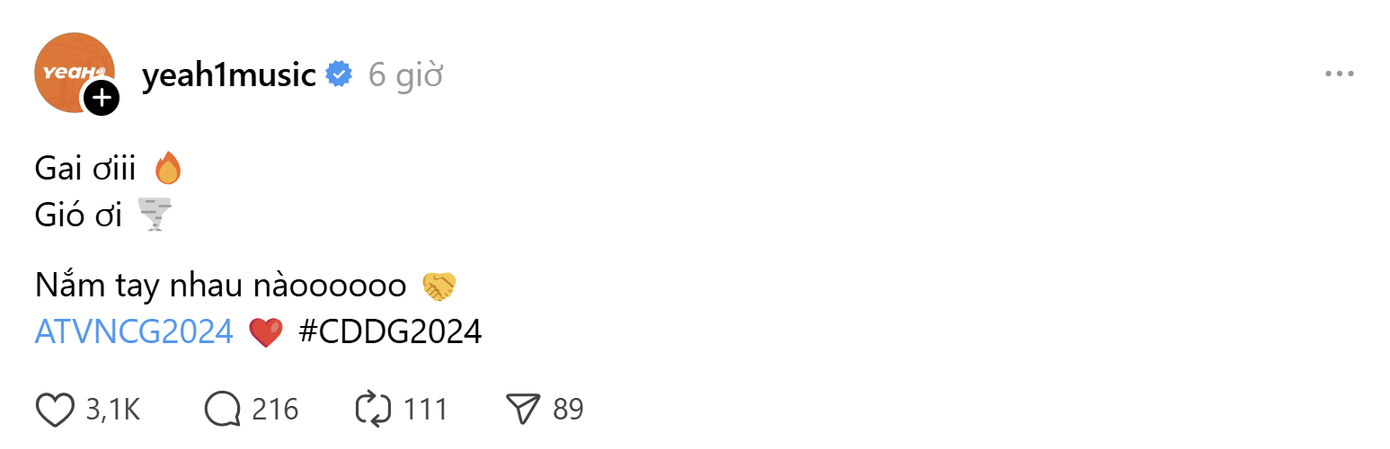Click the handshake emoji in the post
The image size is (1390, 449).
438,286
